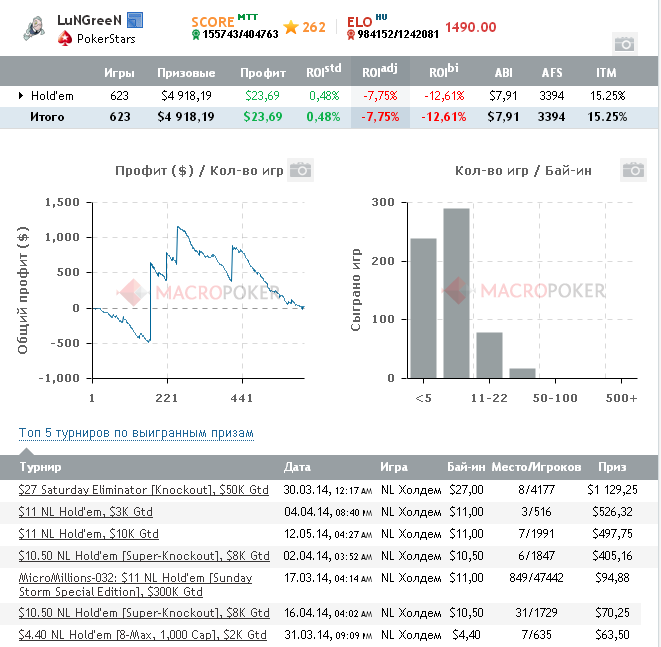This screenshot has height=647, width=661.
Task: Open Топ 5 турниров по выигранным призам link
Action: pyautogui.click(x=136, y=433)
